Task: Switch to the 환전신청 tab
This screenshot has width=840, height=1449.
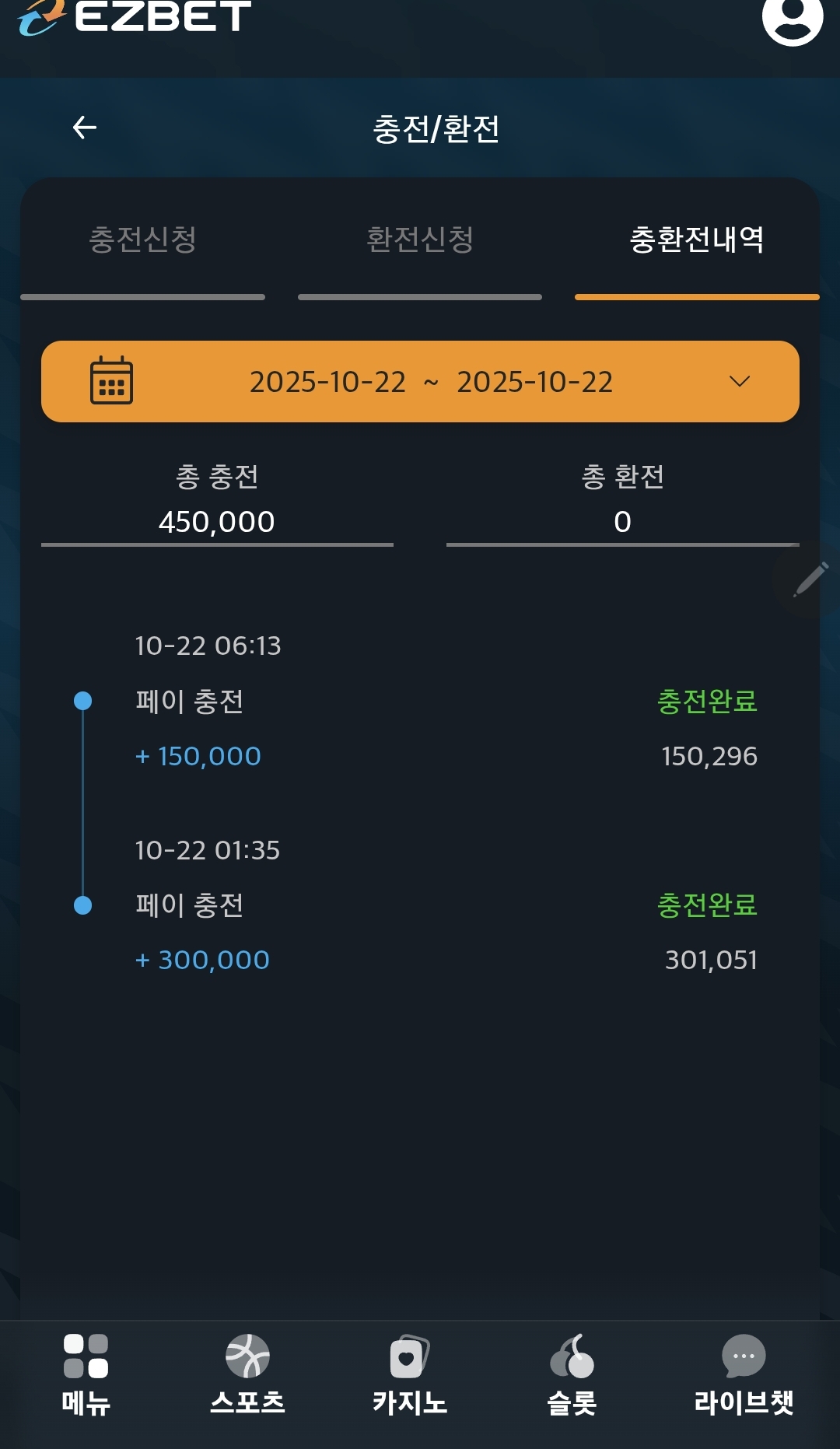Action: tap(420, 240)
